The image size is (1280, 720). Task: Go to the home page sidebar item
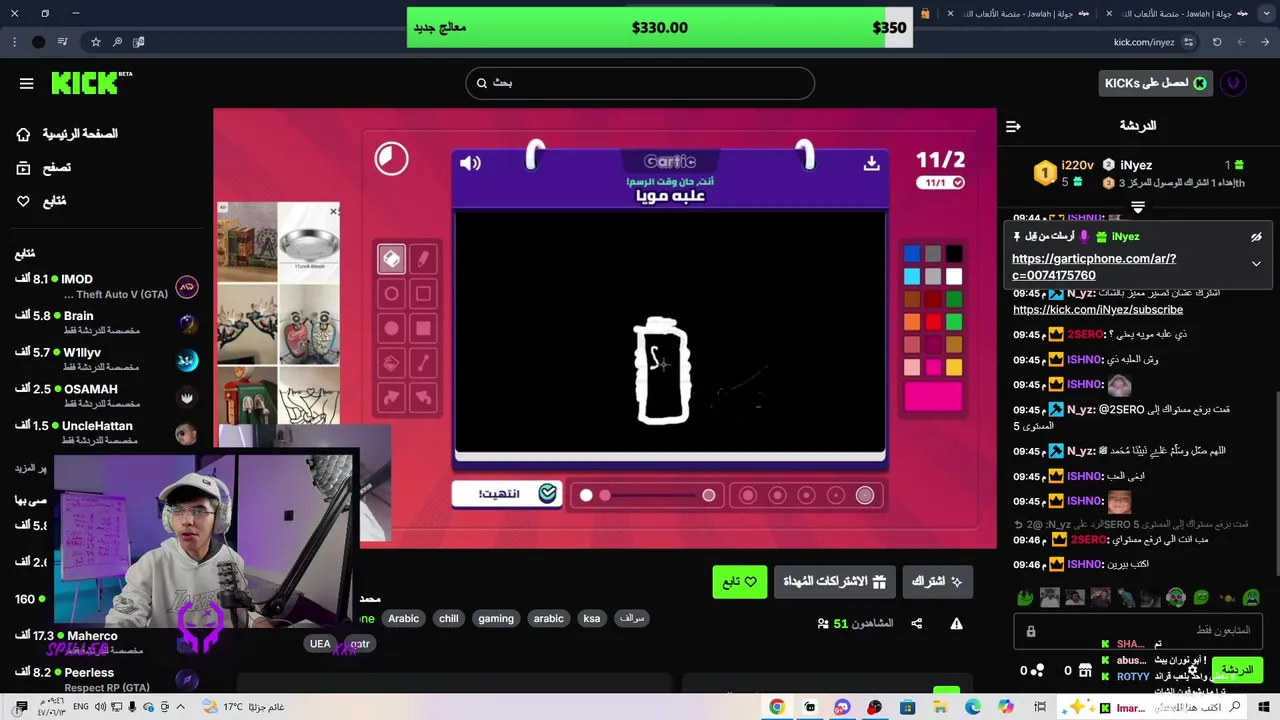tap(66, 134)
